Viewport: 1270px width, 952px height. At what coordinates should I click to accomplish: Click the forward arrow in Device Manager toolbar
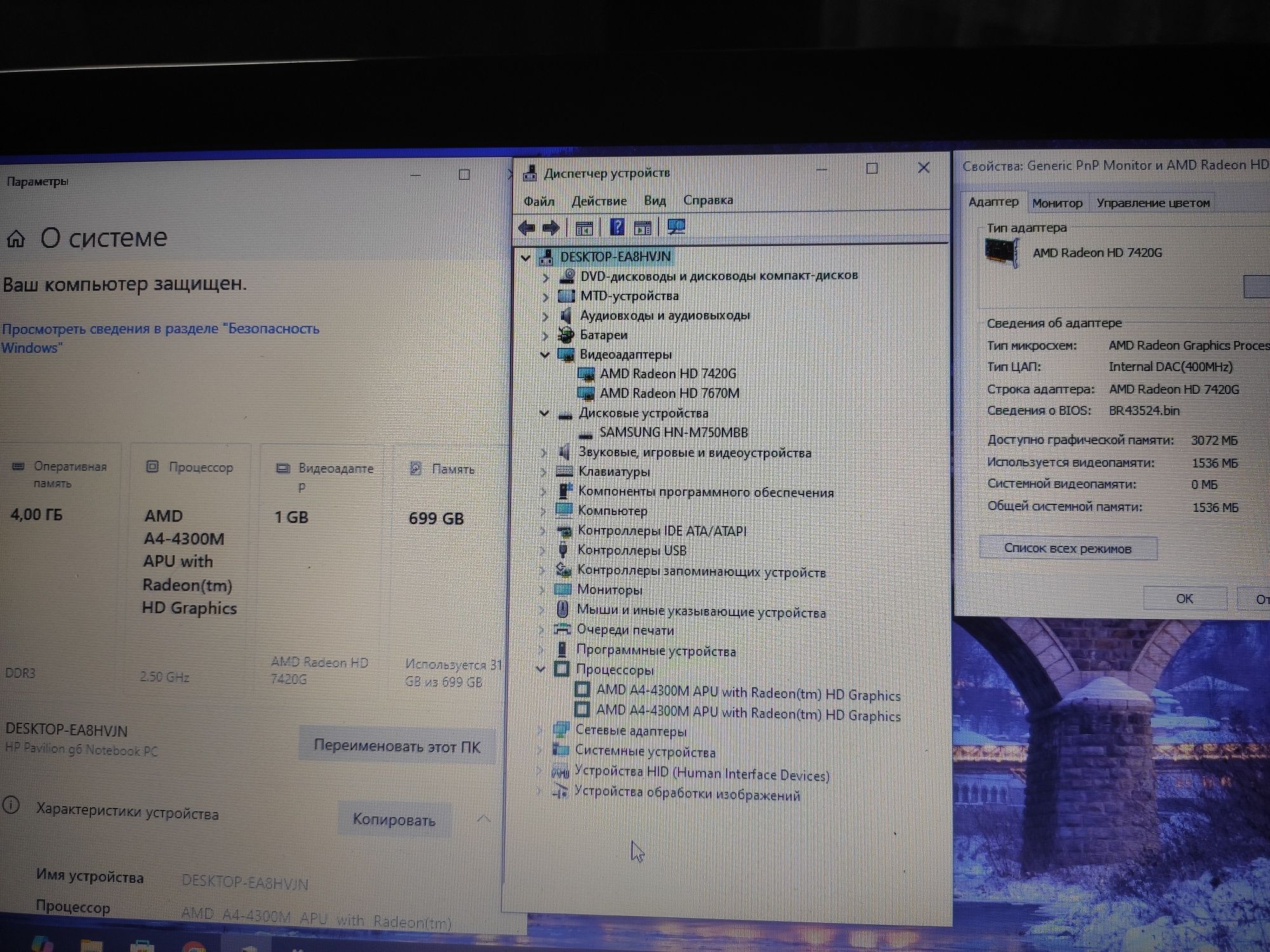[551, 227]
